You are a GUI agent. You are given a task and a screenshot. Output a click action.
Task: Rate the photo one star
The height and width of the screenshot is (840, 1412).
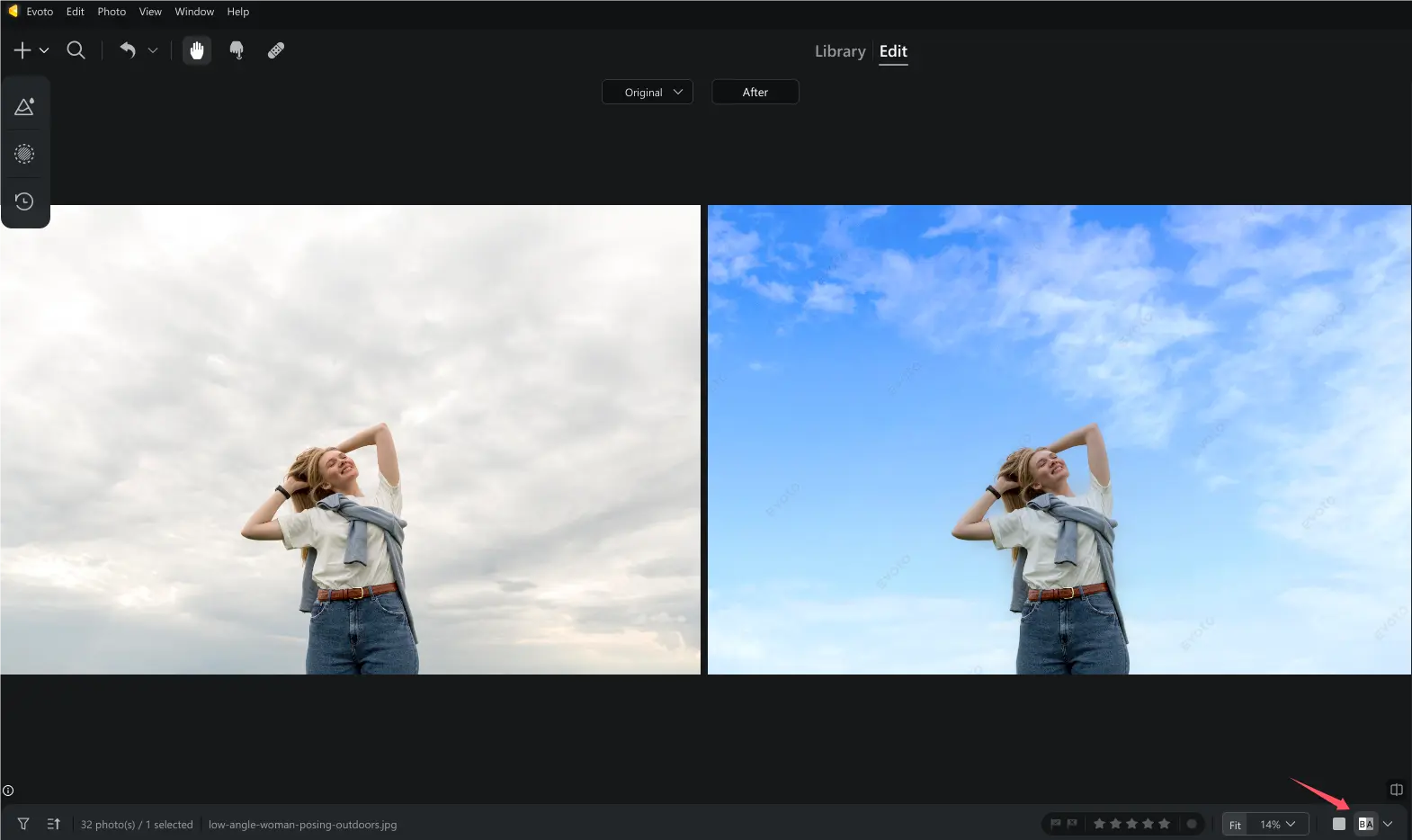(x=1099, y=824)
